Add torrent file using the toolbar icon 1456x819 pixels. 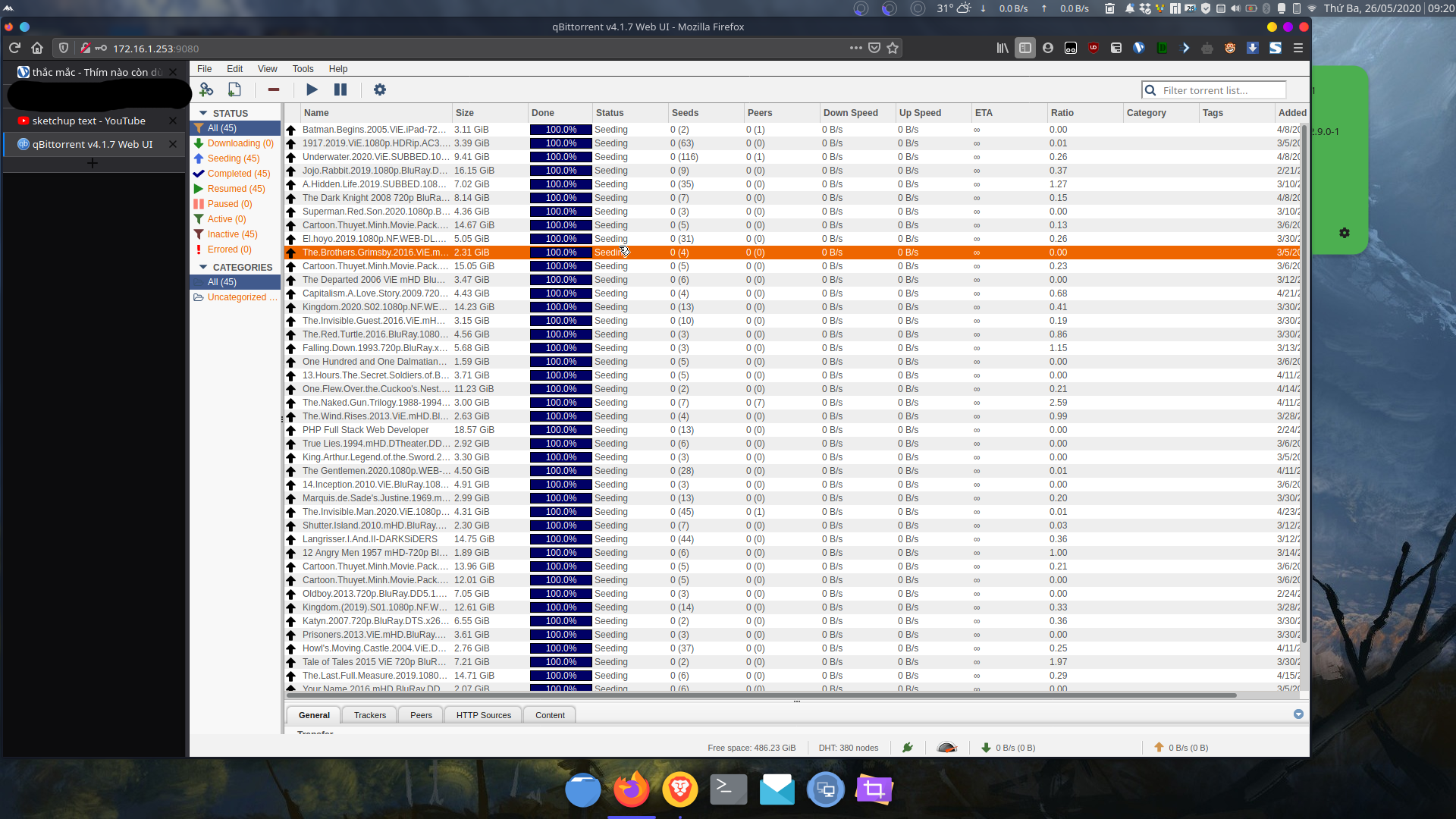point(234,89)
